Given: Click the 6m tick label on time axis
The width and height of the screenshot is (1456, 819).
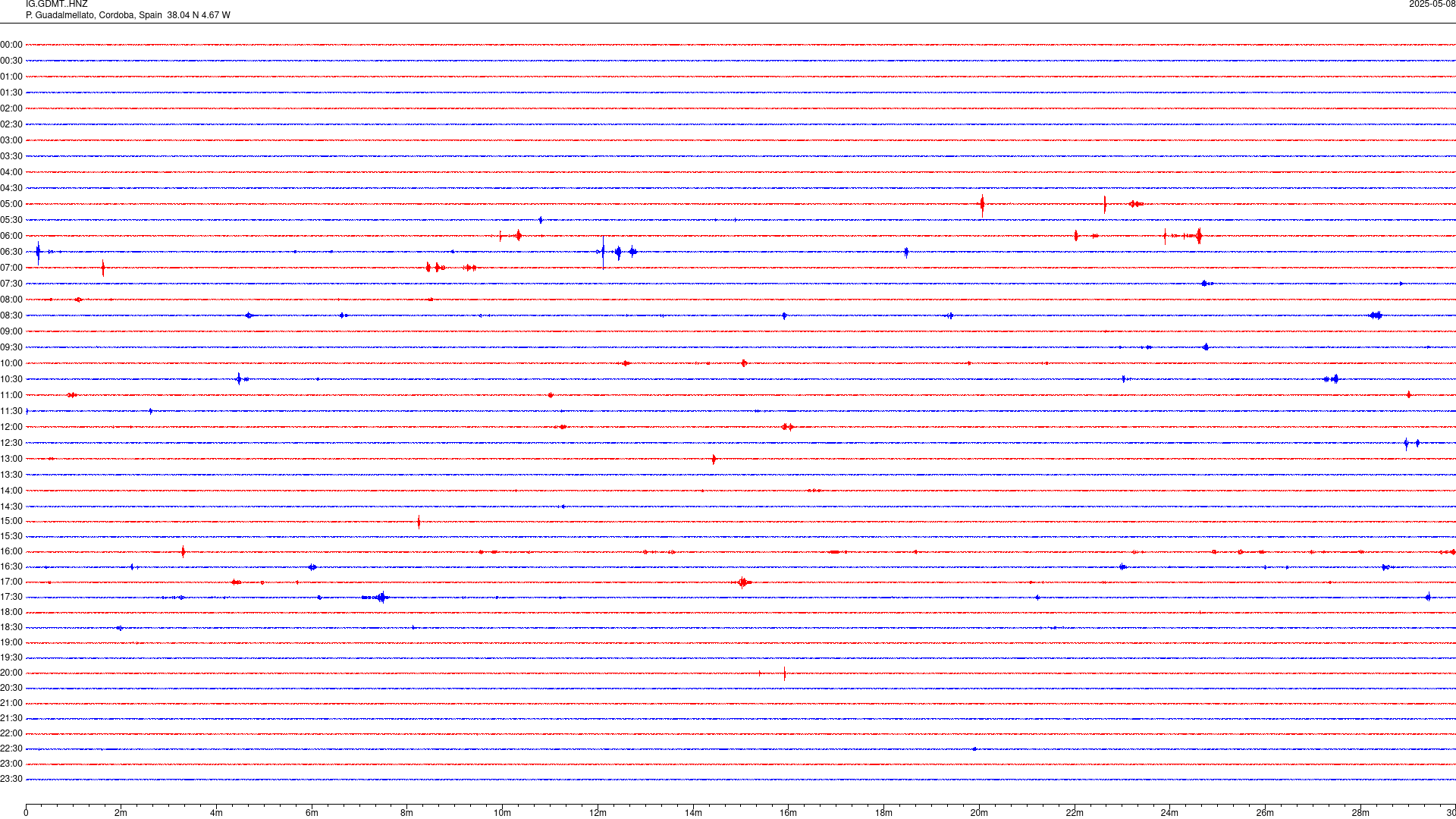Looking at the screenshot, I should coord(312,813).
